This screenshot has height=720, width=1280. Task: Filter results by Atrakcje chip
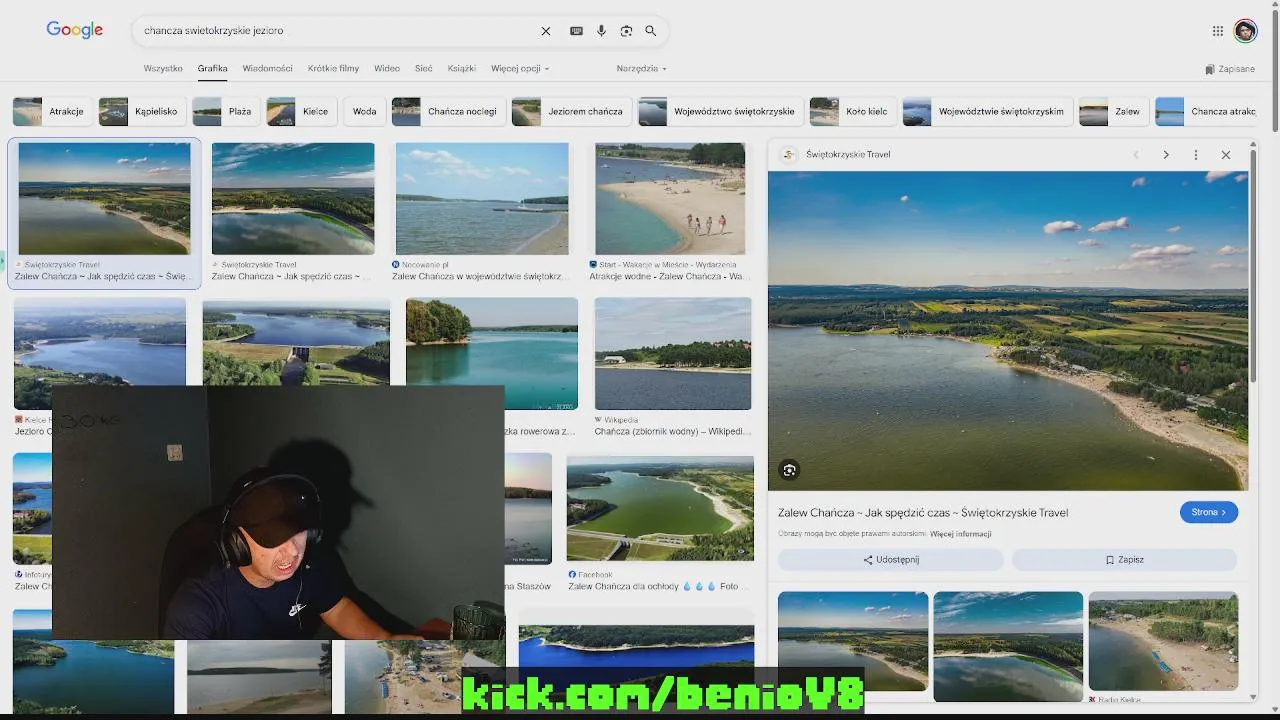pyautogui.click(x=53, y=111)
